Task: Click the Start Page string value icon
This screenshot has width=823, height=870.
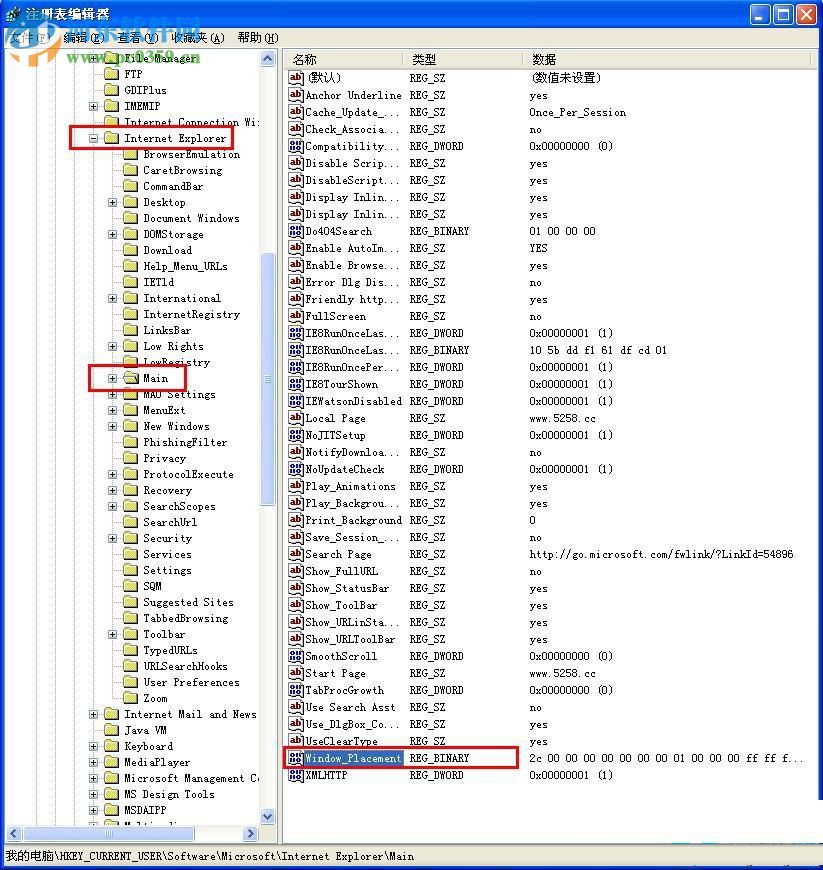Action: (295, 673)
